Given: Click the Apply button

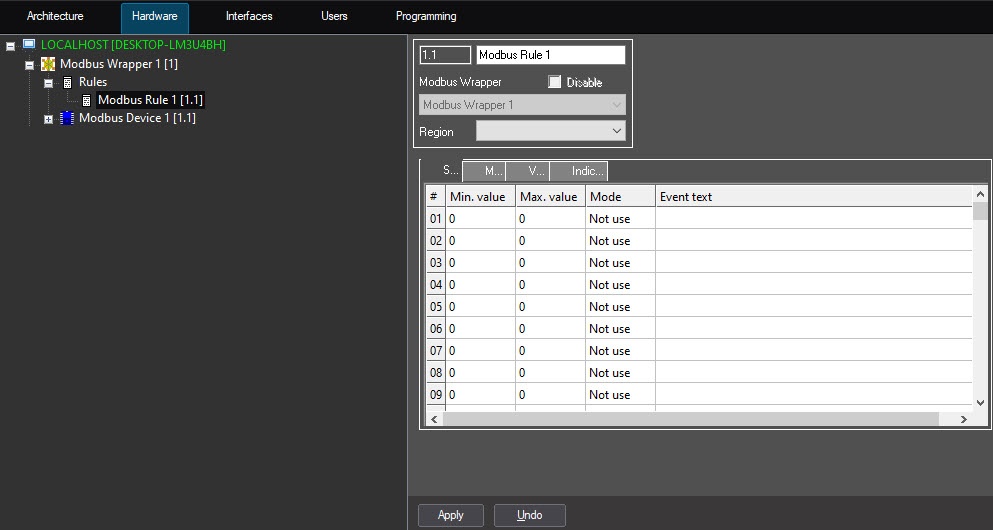Looking at the screenshot, I should pos(451,515).
